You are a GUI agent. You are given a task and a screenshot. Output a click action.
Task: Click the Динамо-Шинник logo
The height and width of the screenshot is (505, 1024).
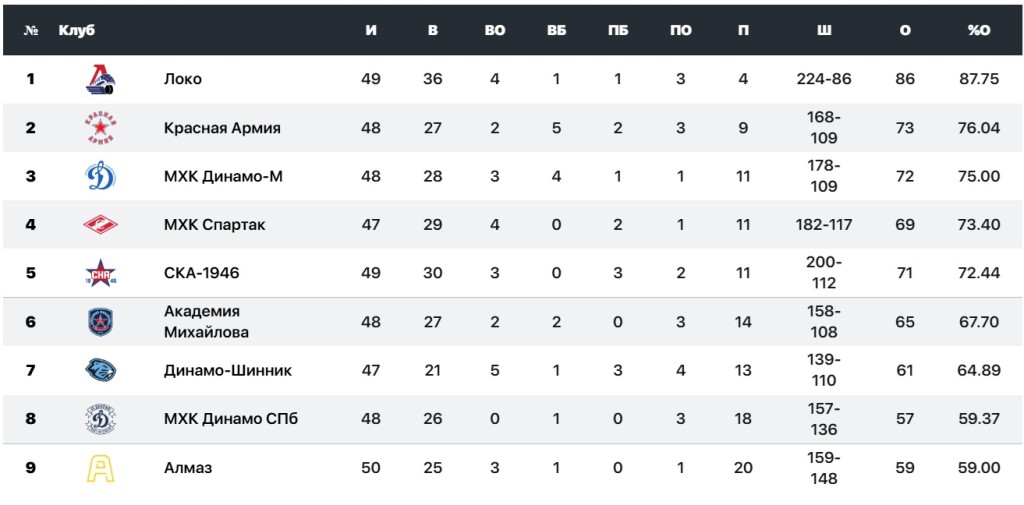tap(101, 370)
